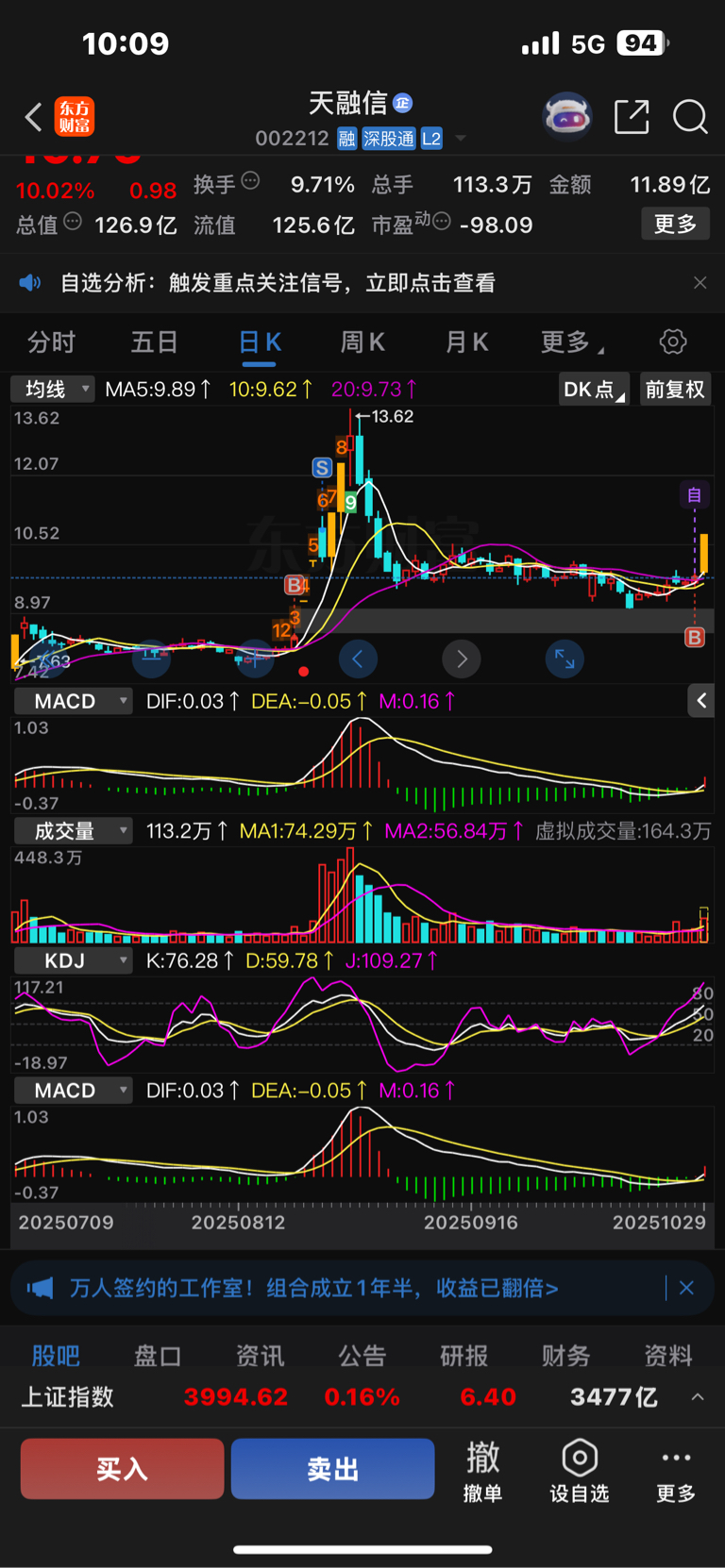The image size is (725, 1568).
Task: Tap the 融 margin trading badge
Action: [x=346, y=139]
